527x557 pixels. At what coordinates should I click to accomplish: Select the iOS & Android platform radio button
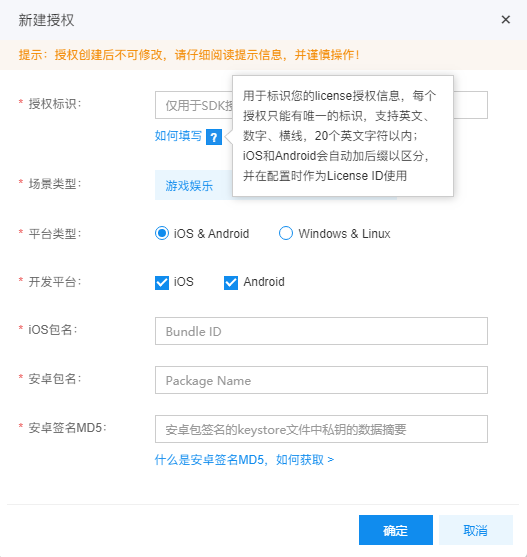(x=162, y=233)
